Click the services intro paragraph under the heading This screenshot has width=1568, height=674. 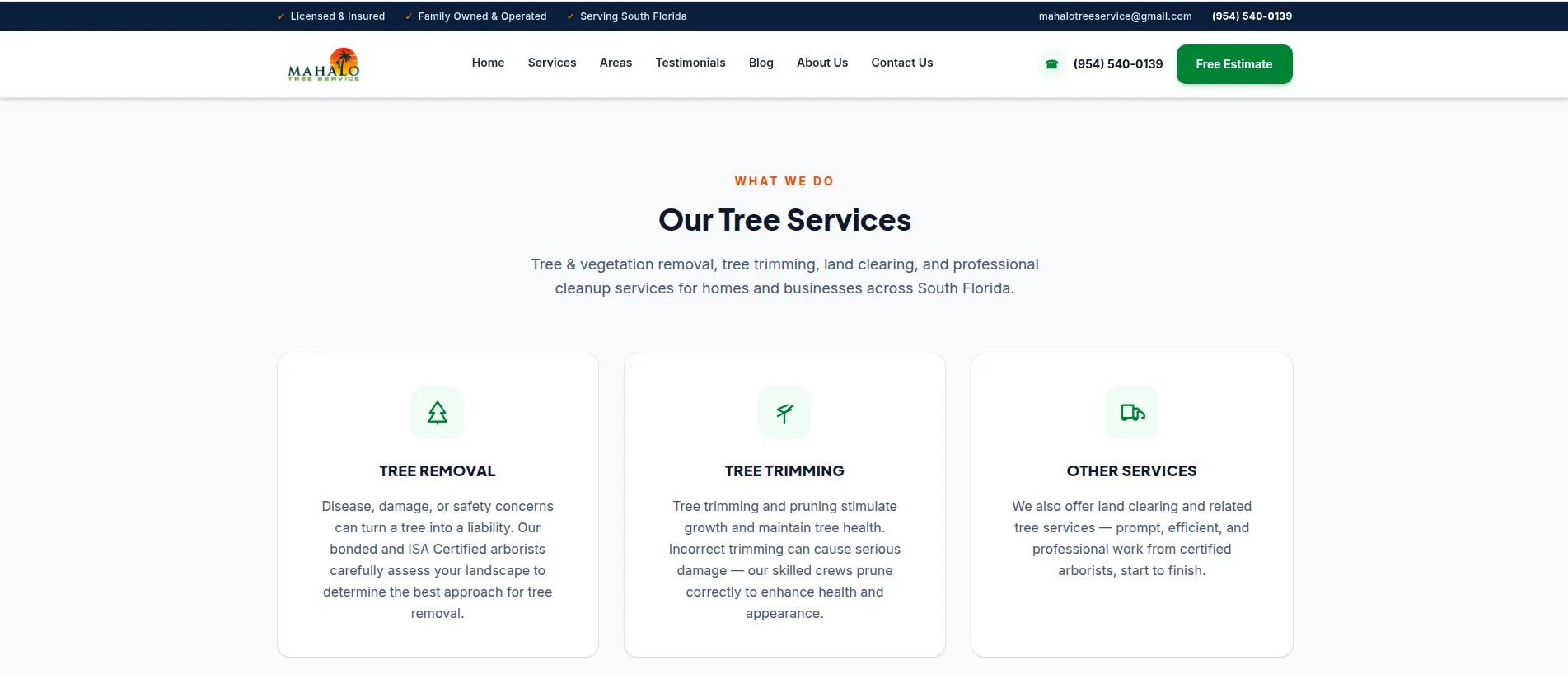tap(784, 276)
